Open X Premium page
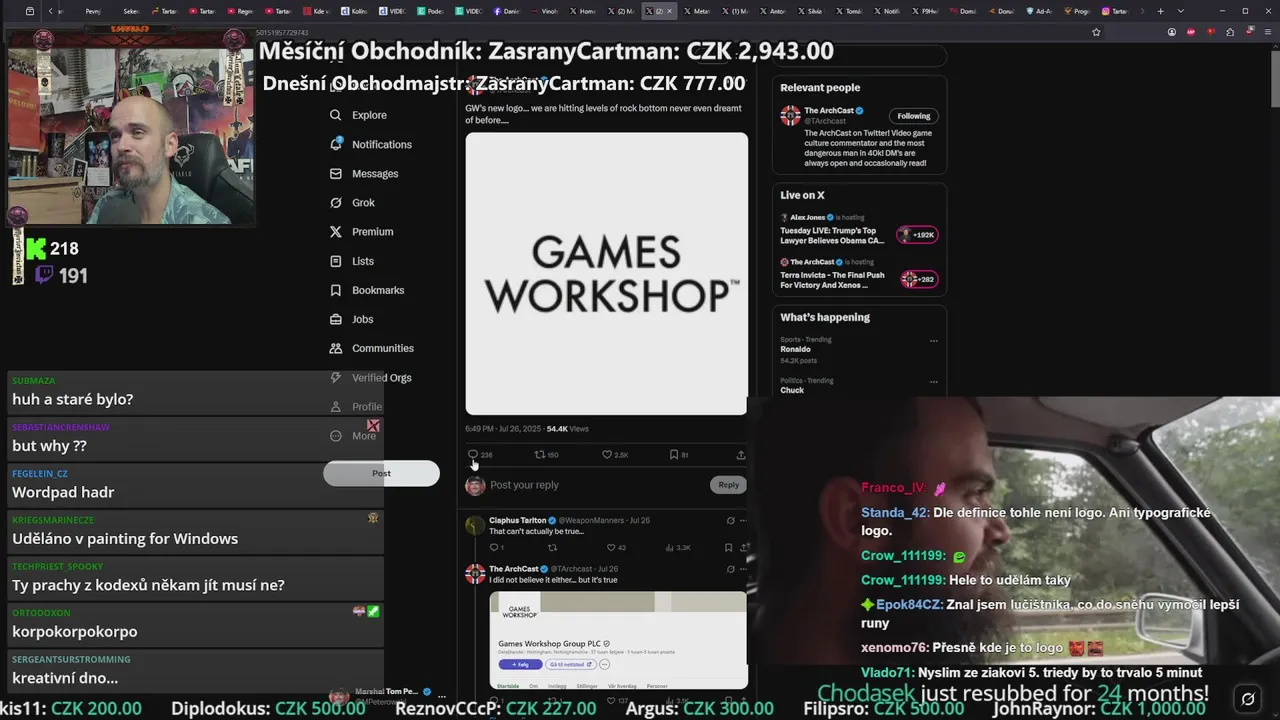 [x=361, y=231]
